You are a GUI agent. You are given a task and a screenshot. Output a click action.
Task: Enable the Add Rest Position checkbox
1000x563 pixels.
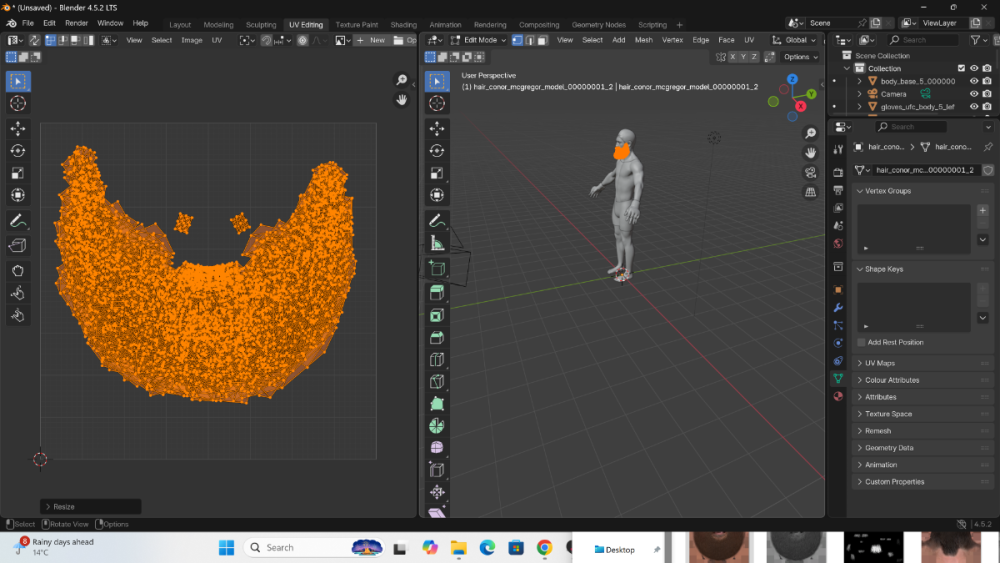click(862, 342)
